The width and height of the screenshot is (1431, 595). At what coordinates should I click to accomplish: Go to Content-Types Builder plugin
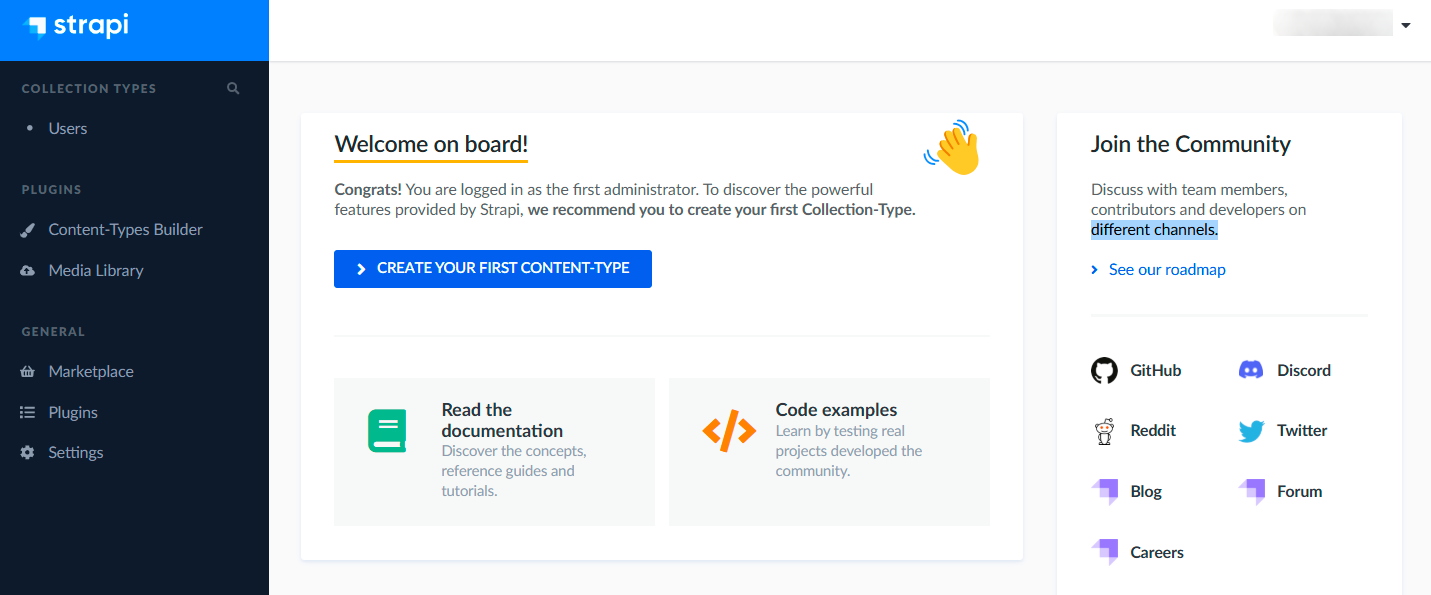coord(125,230)
